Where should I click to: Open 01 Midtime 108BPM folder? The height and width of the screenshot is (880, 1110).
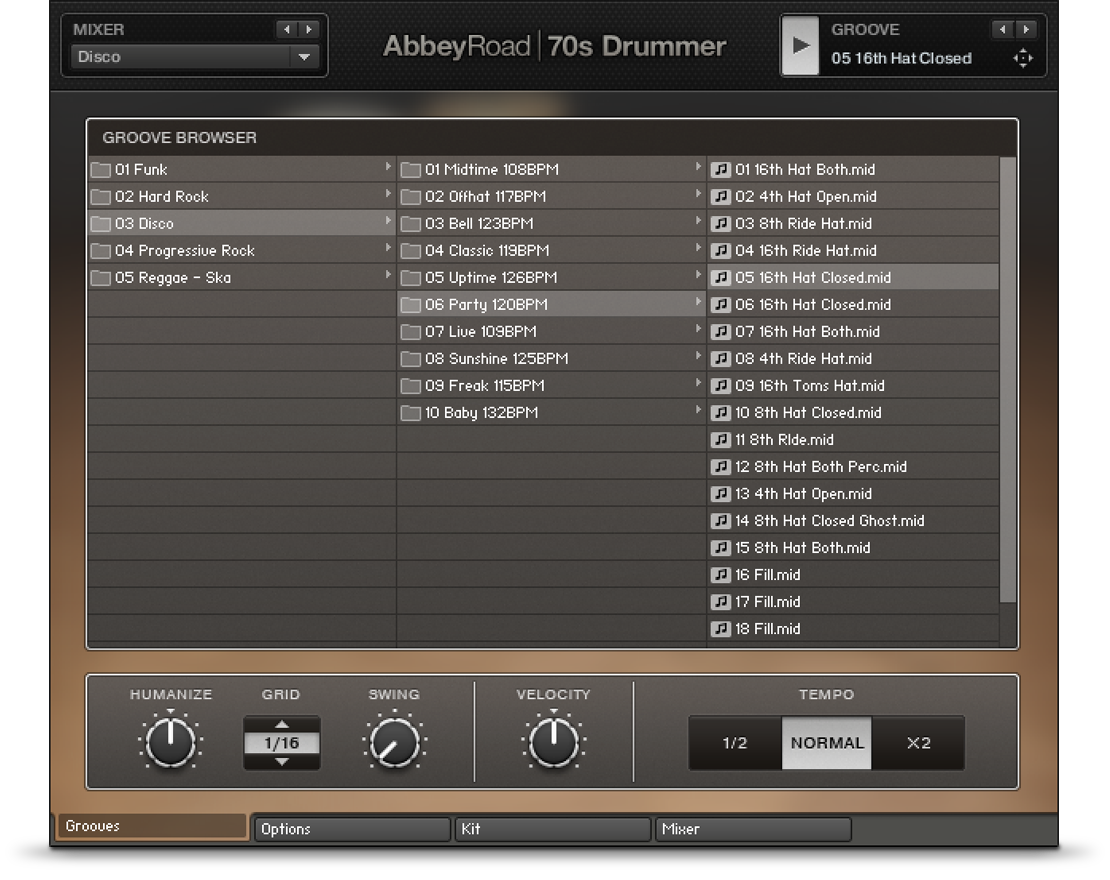[x=551, y=169]
